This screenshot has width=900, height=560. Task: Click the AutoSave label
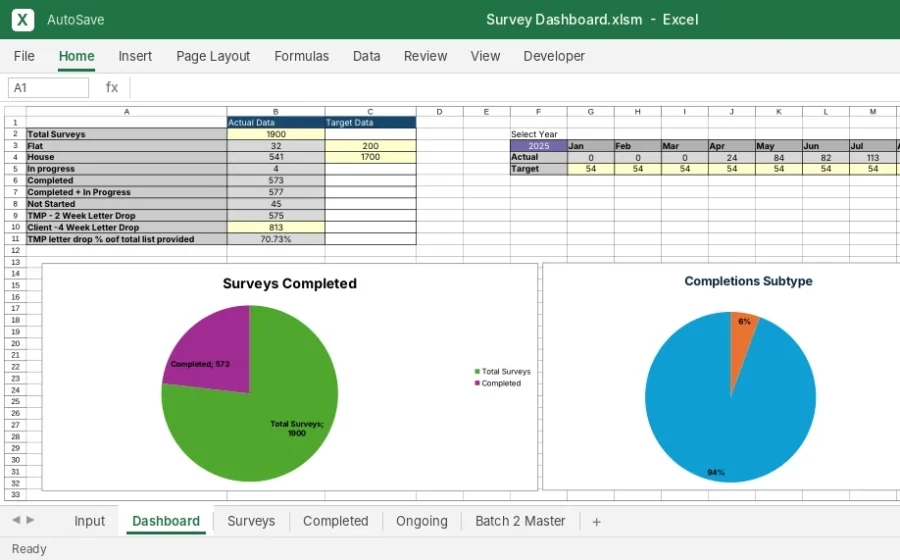(x=76, y=20)
